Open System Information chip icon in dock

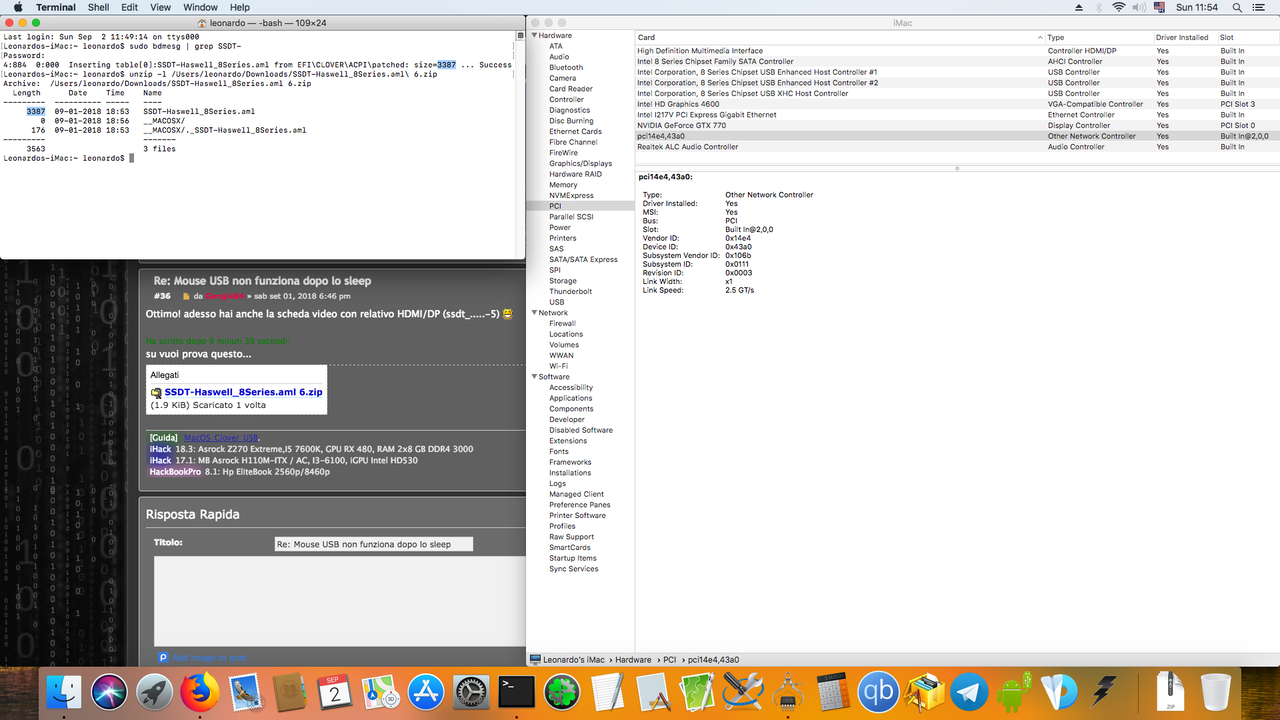(x=789, y=691)
